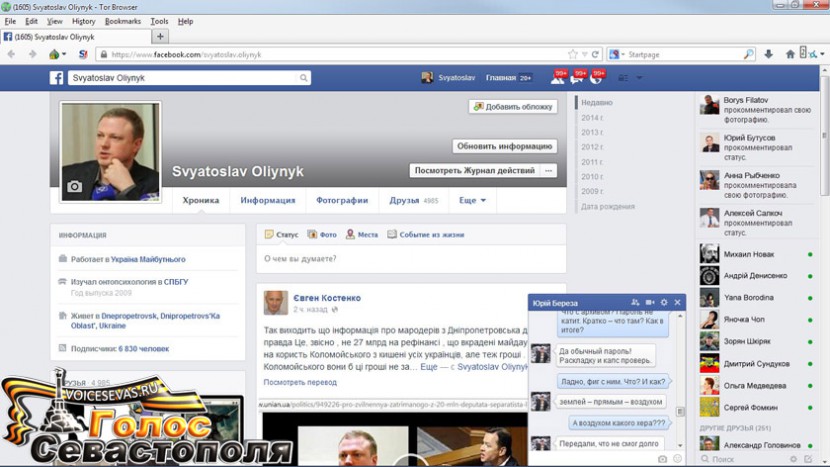Screen dimensions: 830x467
Task: Click the Добавить обложку button
Action: [512, 106]
